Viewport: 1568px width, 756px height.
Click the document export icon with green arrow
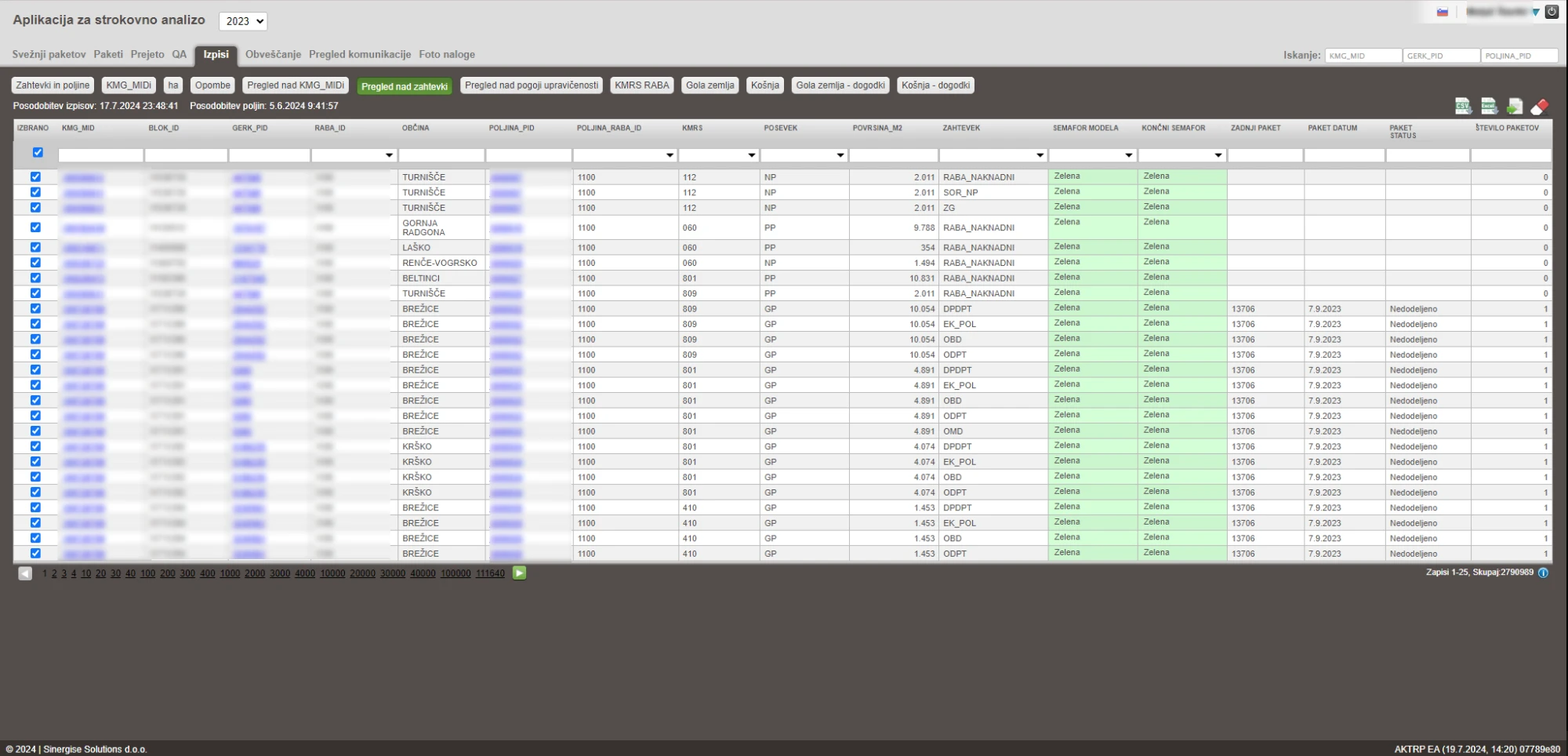[1515, 106]
